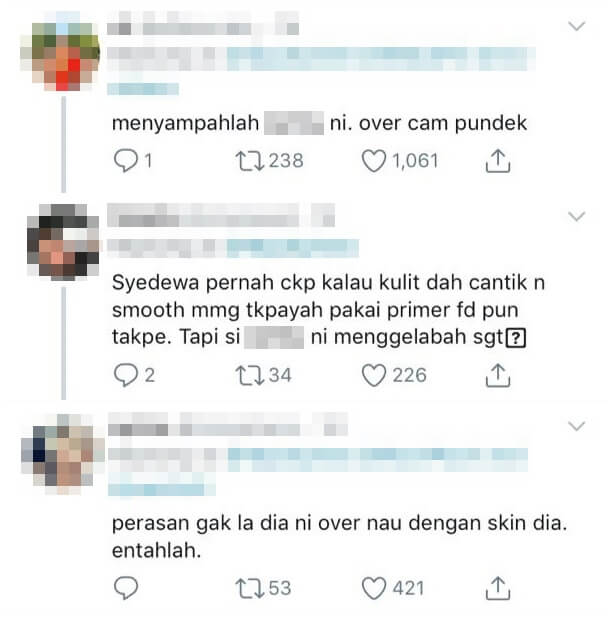The width and height of the screenshot is (613, 617).
Task: Open the third tweet's chevron menu
Action: point(577,426)
